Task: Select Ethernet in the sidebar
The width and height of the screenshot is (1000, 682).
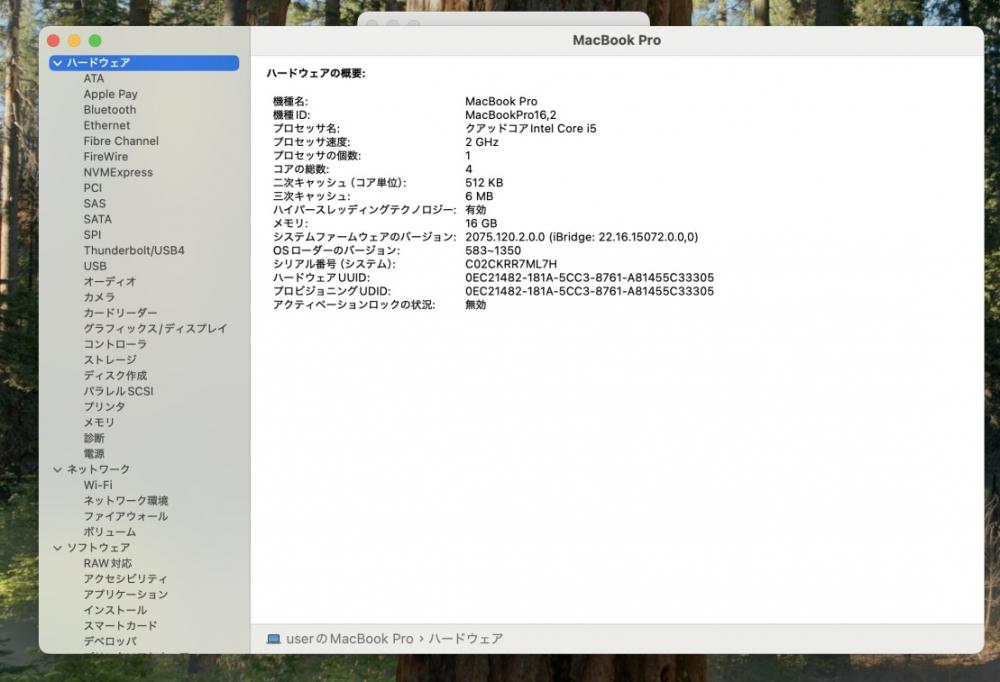Action: click(x=107, y=125)
